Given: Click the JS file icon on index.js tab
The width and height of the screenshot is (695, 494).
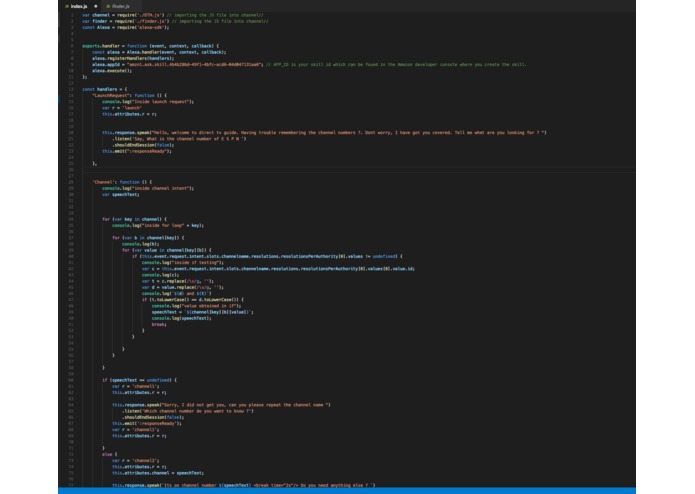Looking at the screenshot, I should (67, 6).
